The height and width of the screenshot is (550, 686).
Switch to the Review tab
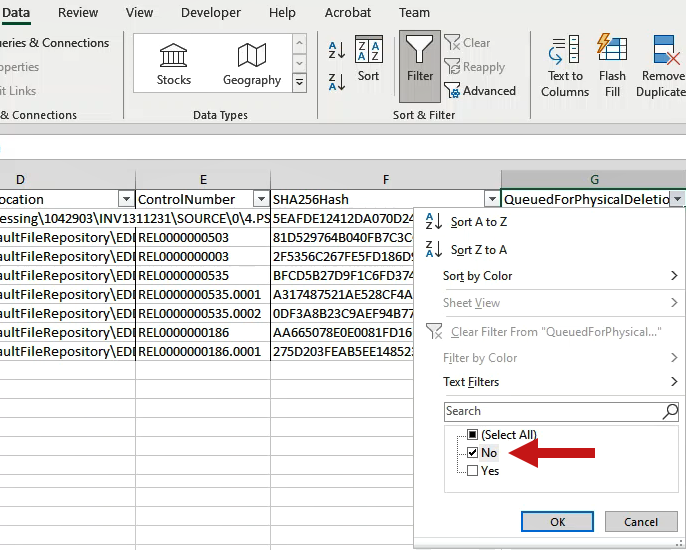pyautogui.click(x=78, y=13)
